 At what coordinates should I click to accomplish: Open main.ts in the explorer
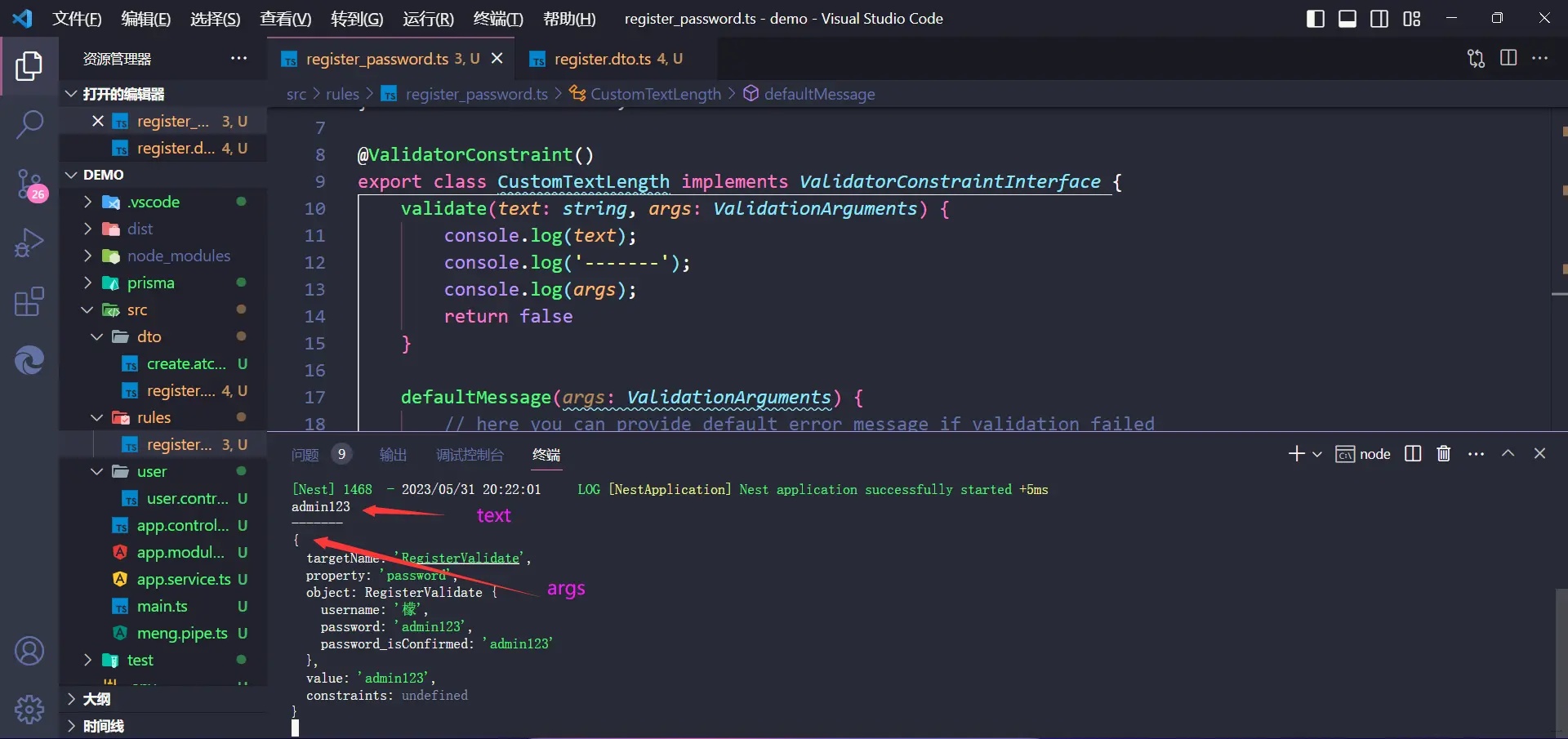[162, 606]
